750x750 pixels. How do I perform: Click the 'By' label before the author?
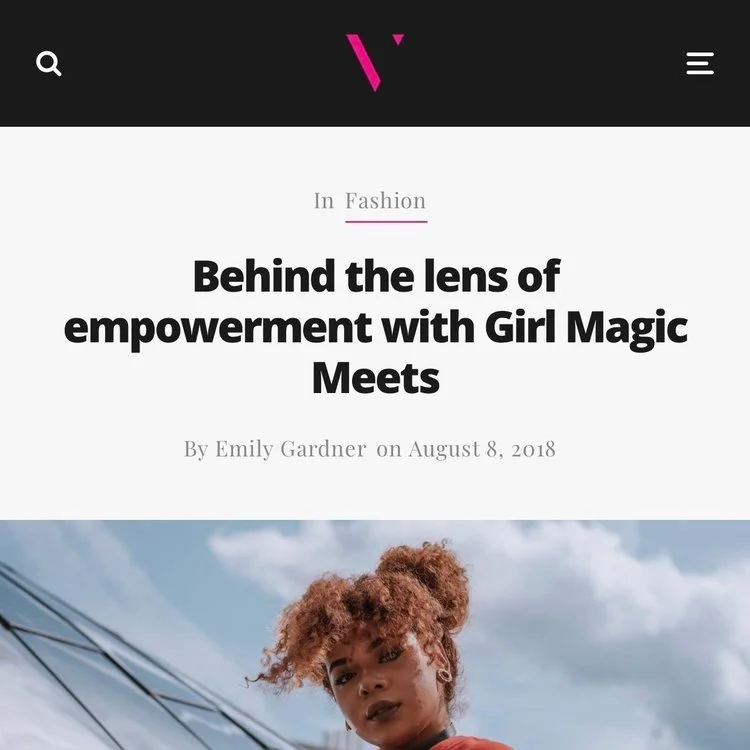tap(196, 449)
